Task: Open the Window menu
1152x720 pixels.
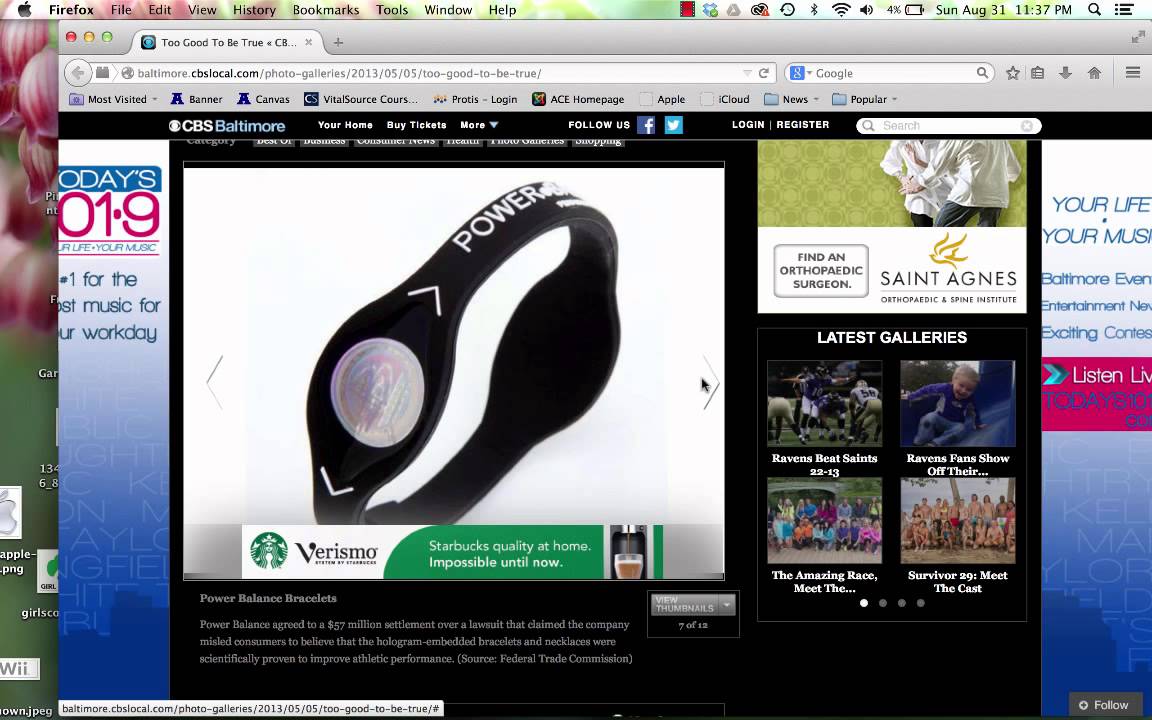Action: pyautogui.click(x=447, y=10)
